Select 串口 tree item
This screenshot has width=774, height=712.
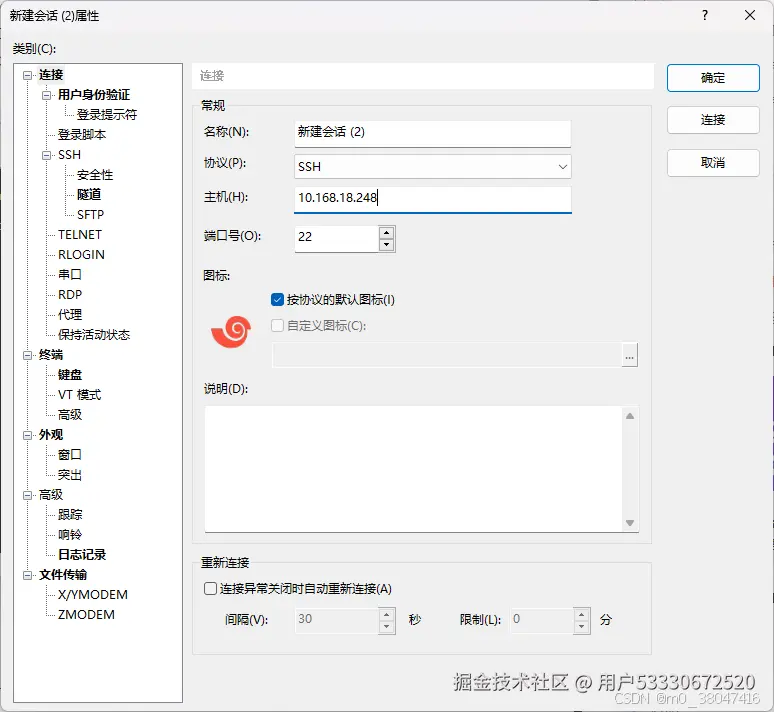(70, 275)
